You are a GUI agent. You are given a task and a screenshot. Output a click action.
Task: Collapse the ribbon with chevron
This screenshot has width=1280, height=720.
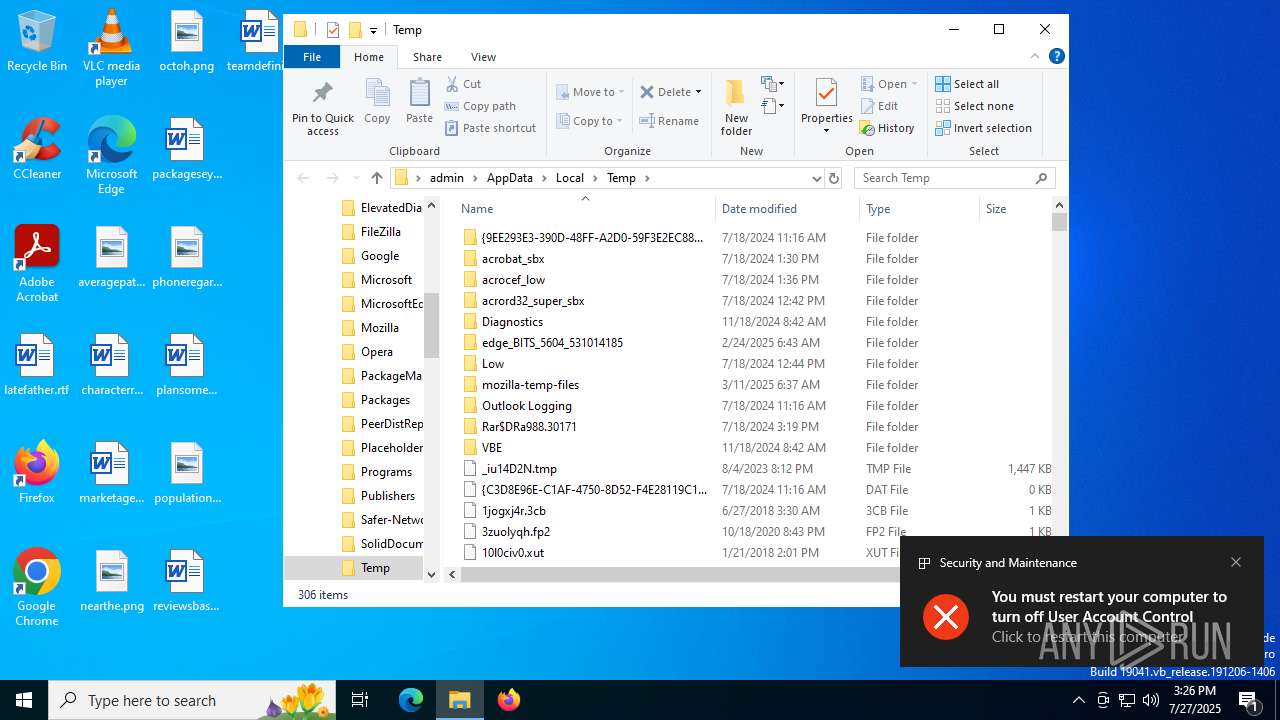(1035, 57)
